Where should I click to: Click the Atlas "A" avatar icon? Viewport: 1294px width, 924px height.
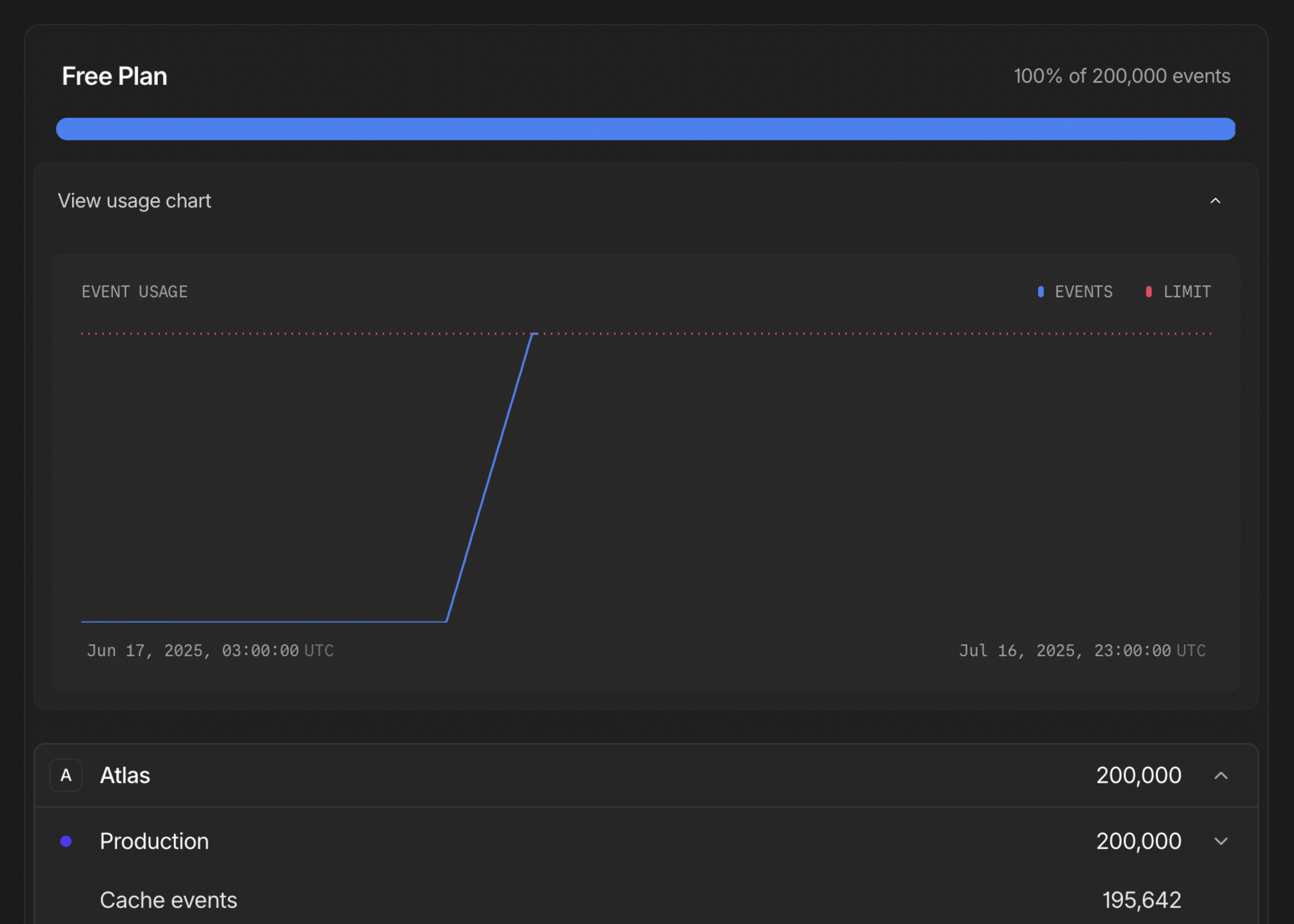coord(66,775)
